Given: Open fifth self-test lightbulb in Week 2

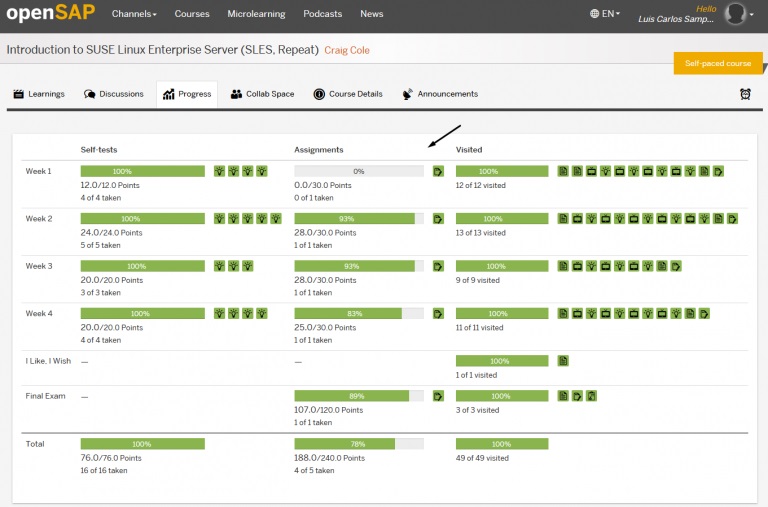Looking at the screenshot, I should pyautogui.click(x=276, y=218).
